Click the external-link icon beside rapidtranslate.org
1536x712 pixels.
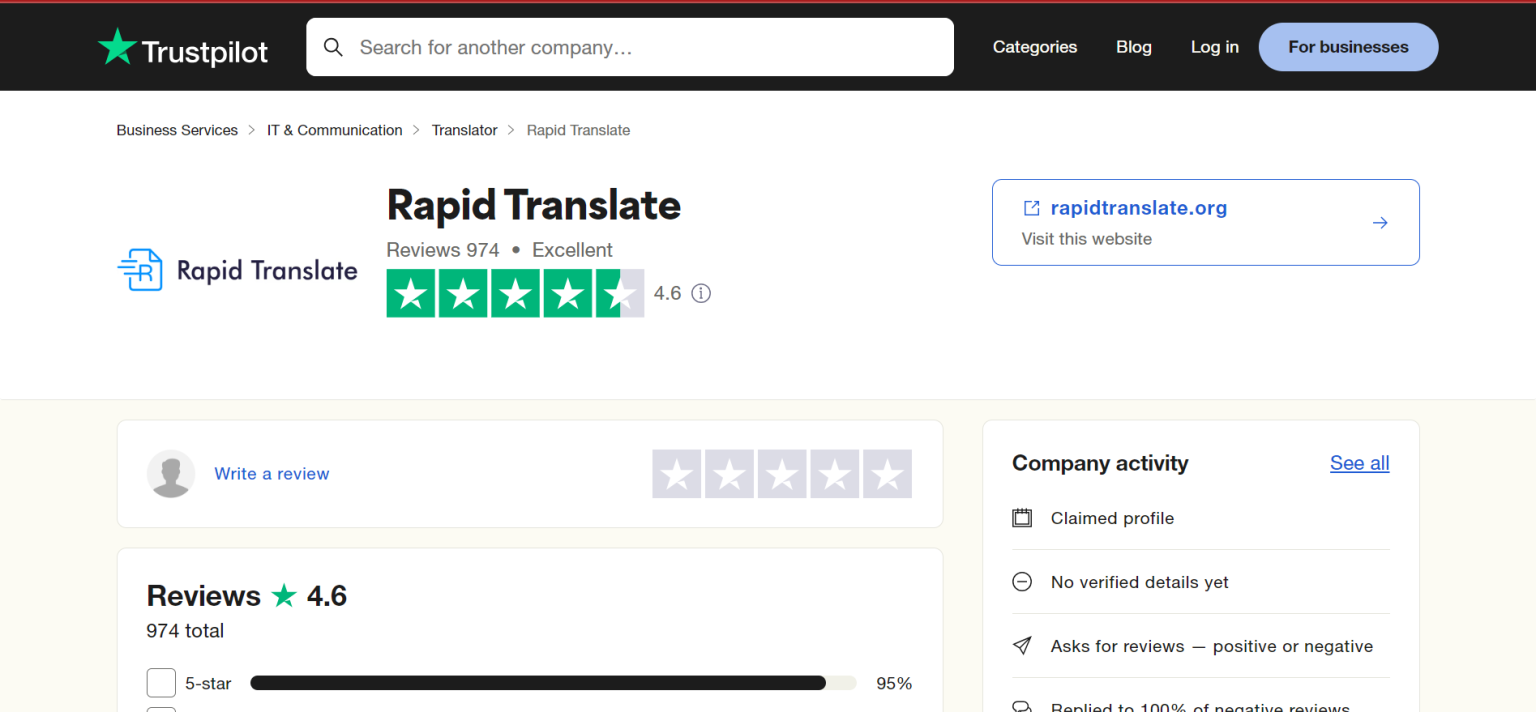(1030, 207)
